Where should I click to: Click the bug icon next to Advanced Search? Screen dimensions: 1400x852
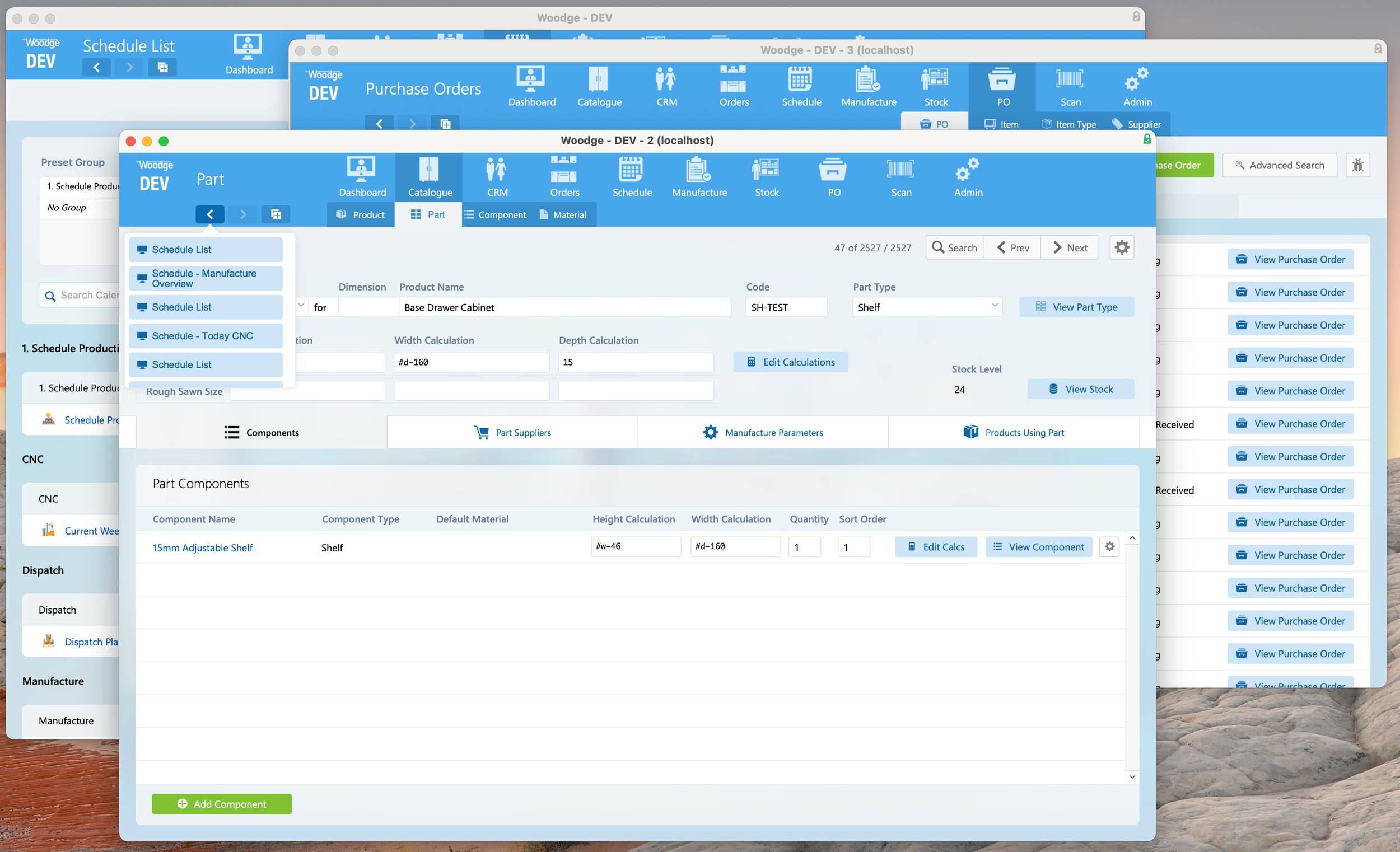[1357, 165]
